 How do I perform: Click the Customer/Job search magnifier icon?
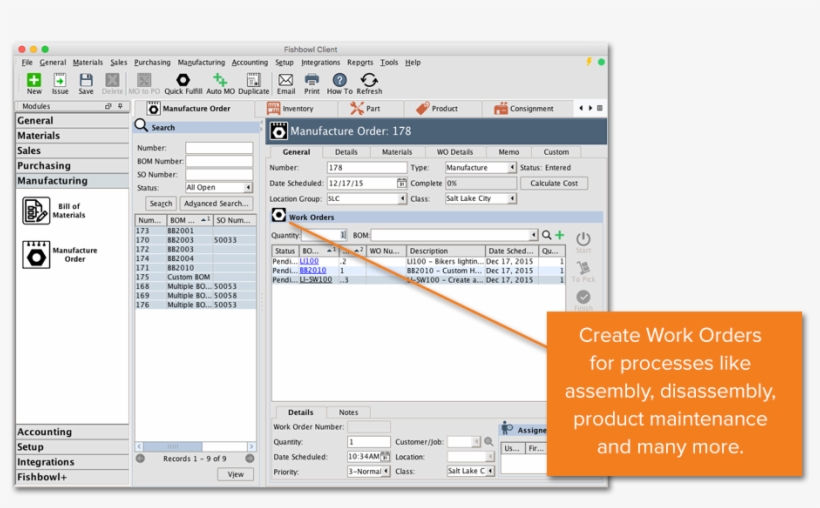tap(488, 442)
